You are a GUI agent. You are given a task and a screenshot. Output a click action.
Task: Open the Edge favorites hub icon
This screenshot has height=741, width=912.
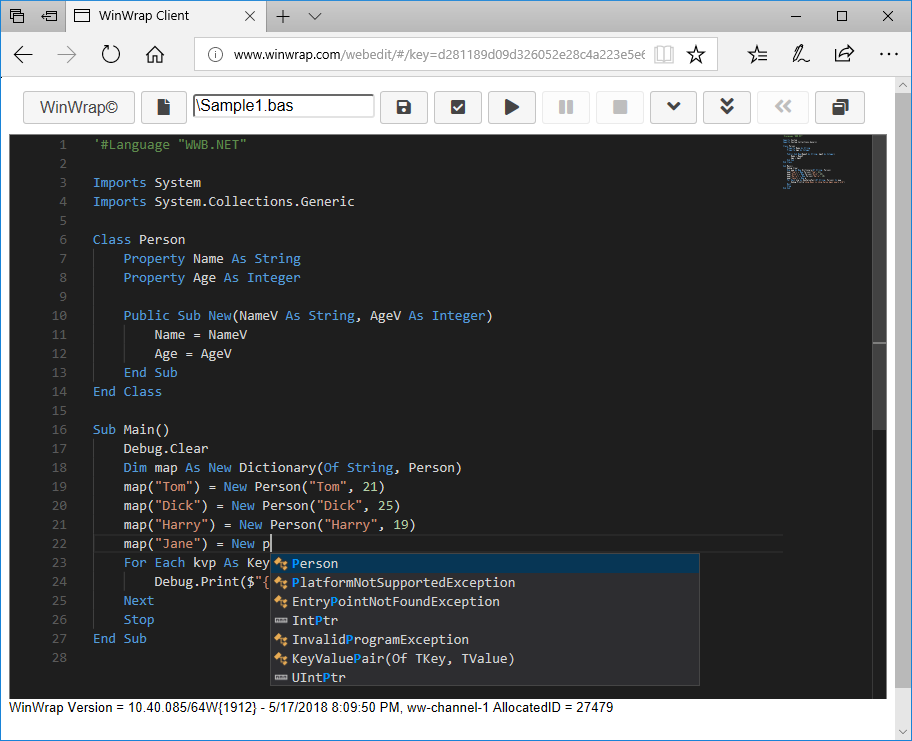pos(758,55)
